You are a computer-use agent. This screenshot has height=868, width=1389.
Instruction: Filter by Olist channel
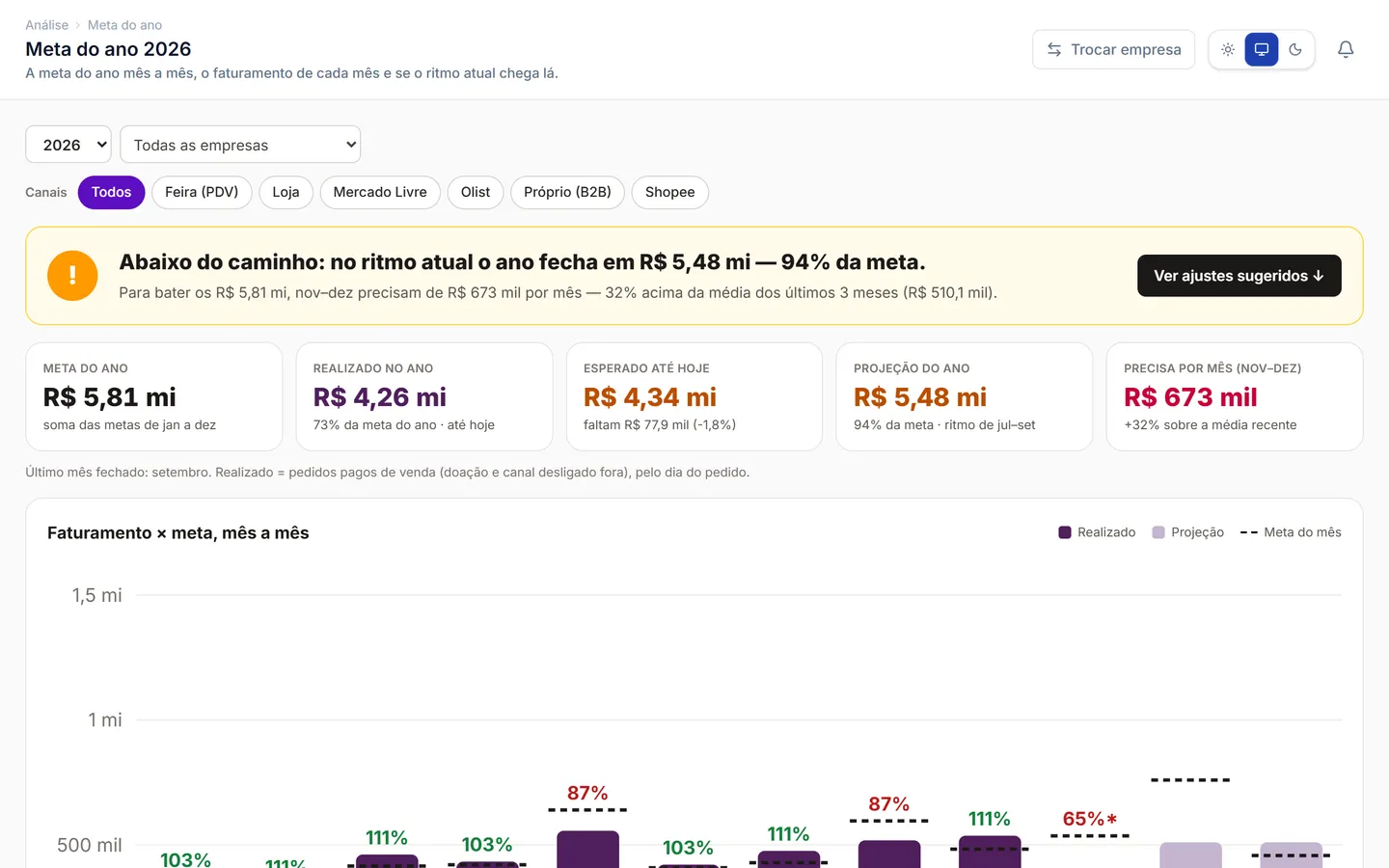coord(476,192)
